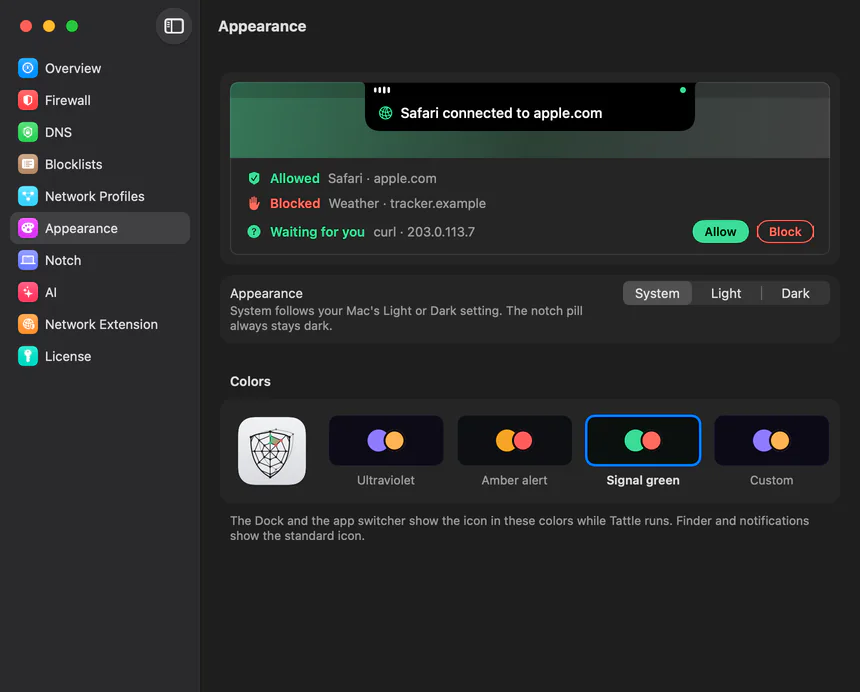The width and height of the screenshot is (860, 692).
Task: Minimize window with yellow button
Action: pos(49,26)
